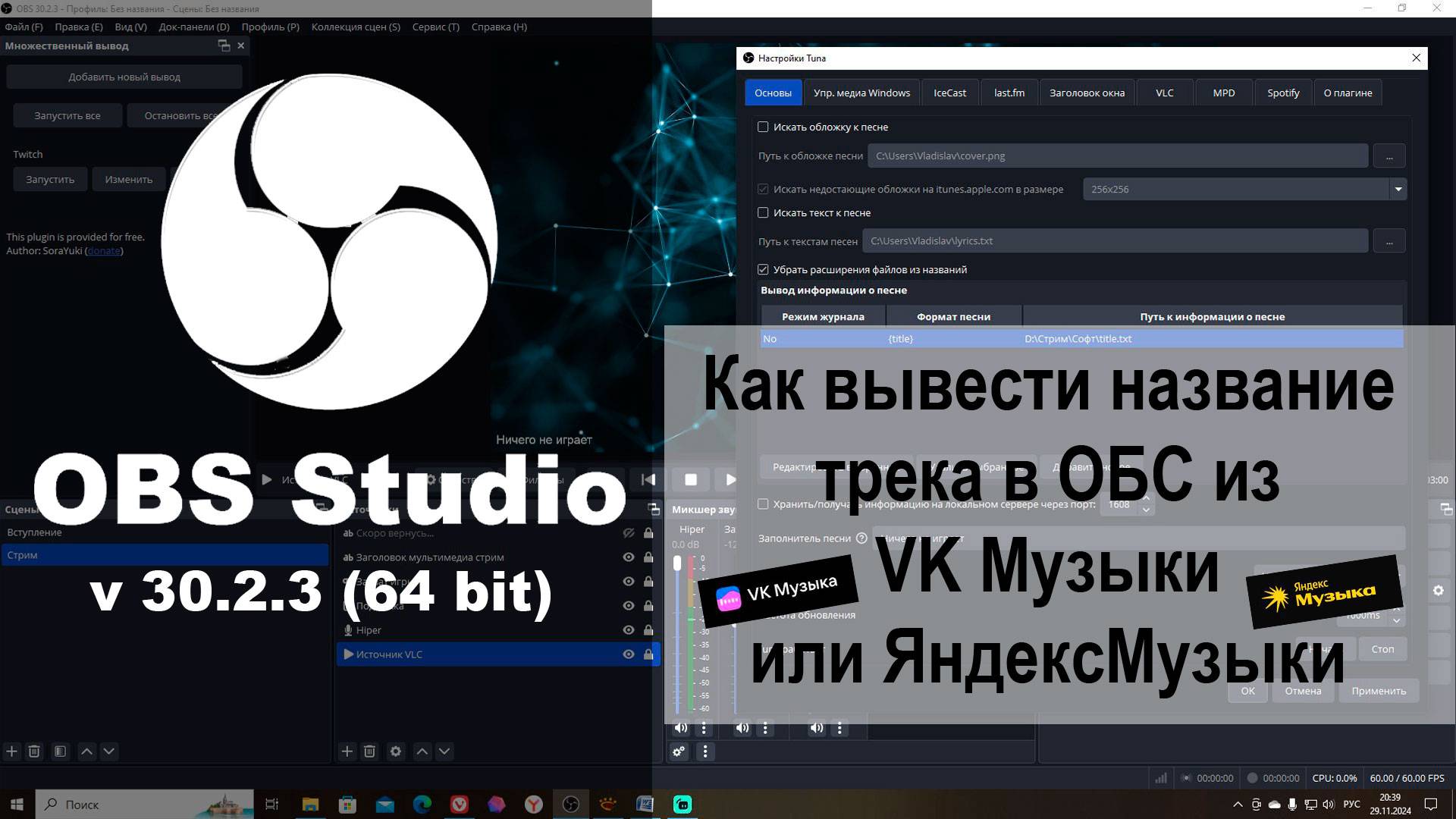The width and height of the screenshot is (1456, 819).
Task: Float the Источники dock with its window icon
Action: [x=654, y=509]
